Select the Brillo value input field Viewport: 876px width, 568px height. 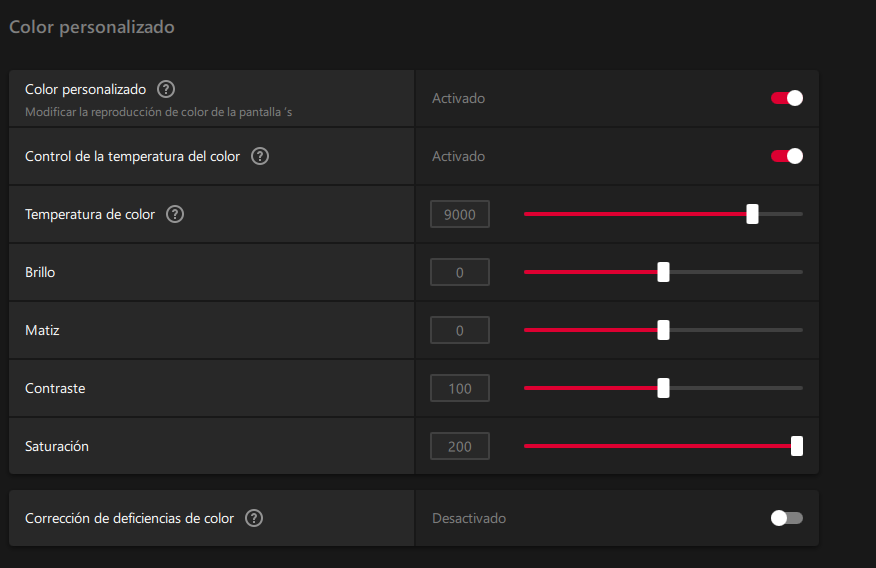coord(460,272)
